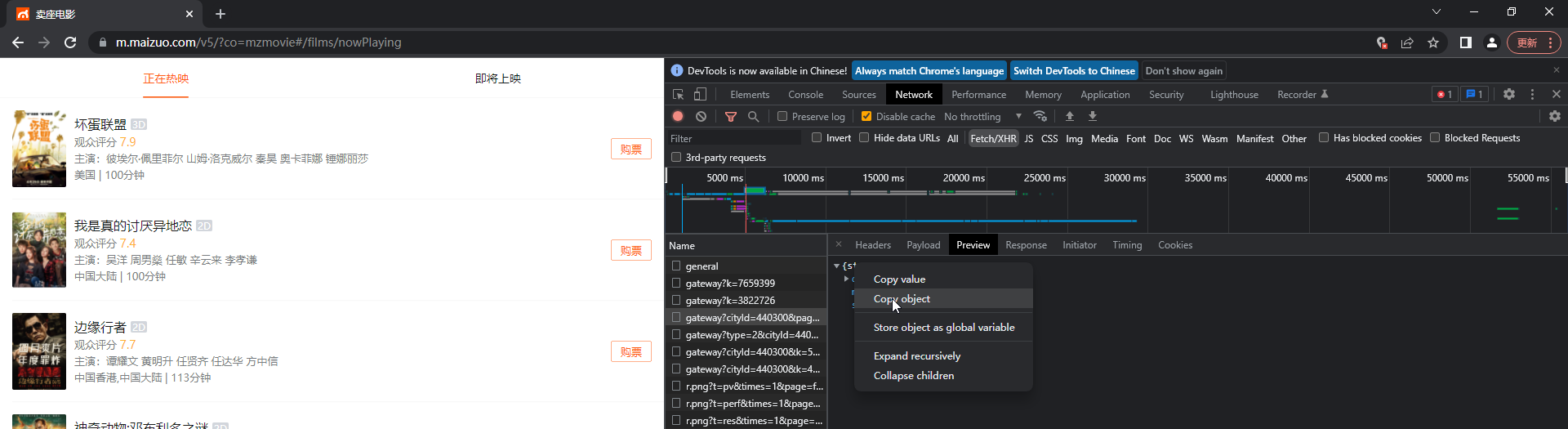Go back in browser history
The height and width of the screenshot is (429, 1568).
click(18, 42)
